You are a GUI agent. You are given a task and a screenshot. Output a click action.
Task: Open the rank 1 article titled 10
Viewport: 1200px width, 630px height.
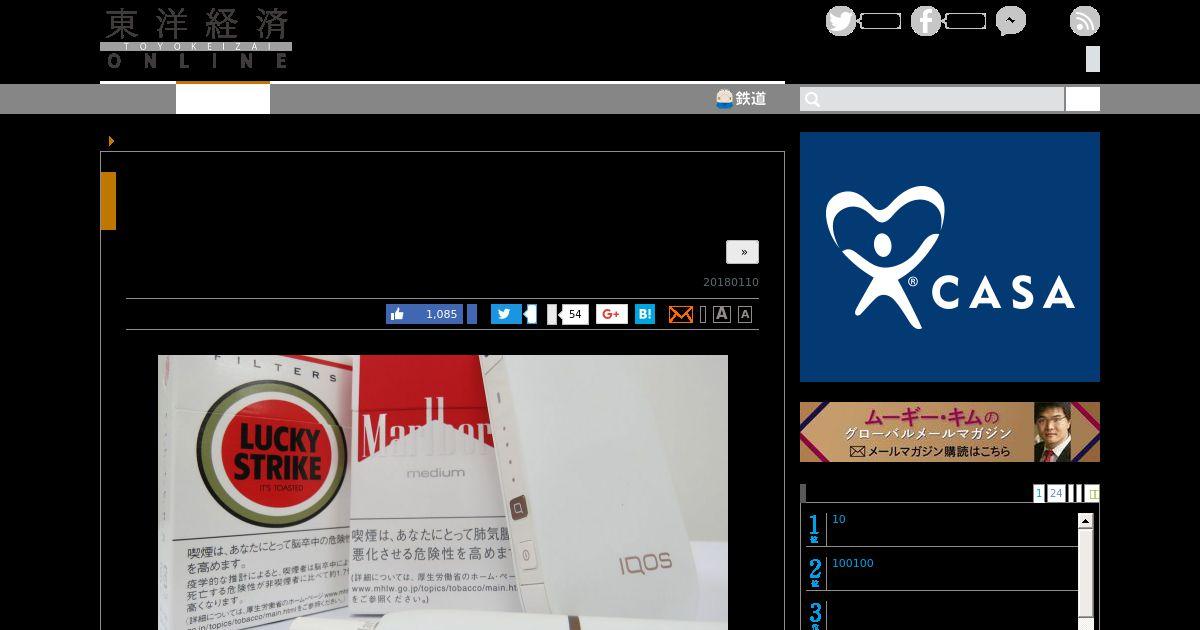coord(839,519)
